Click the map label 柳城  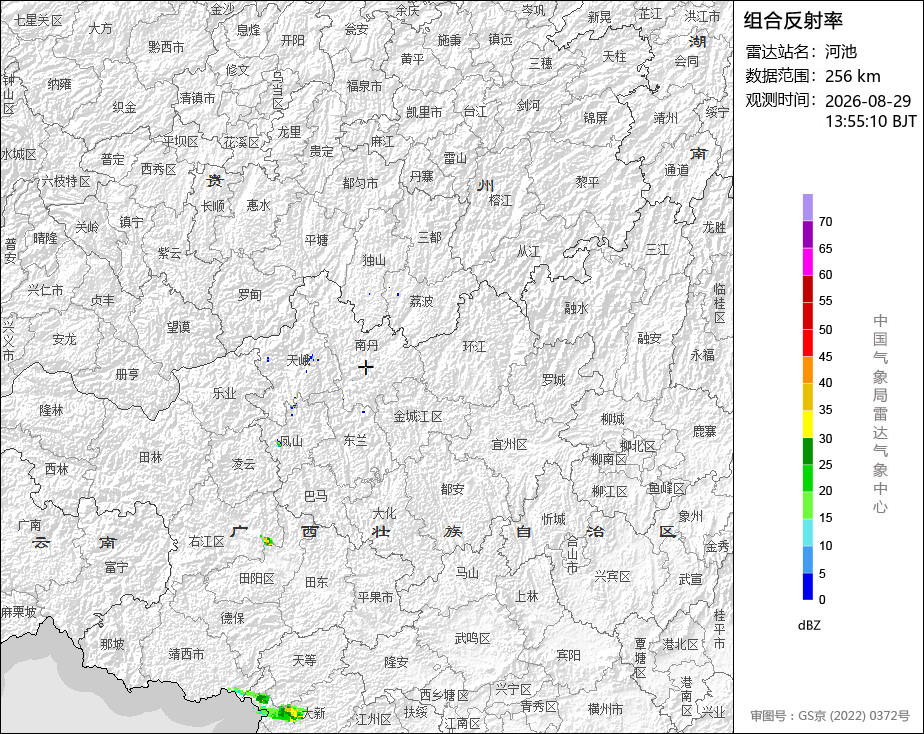tap(612, 419)
